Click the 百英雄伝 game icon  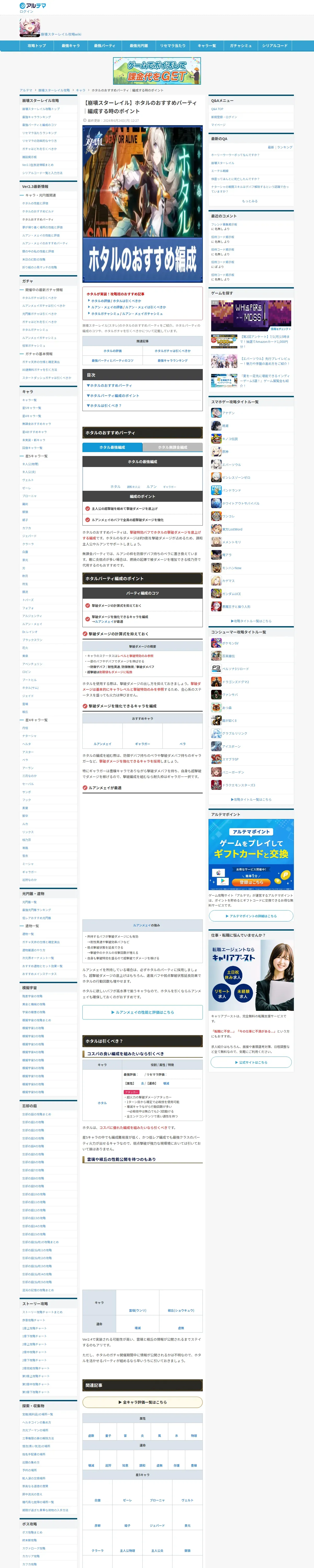coord(216,656)
